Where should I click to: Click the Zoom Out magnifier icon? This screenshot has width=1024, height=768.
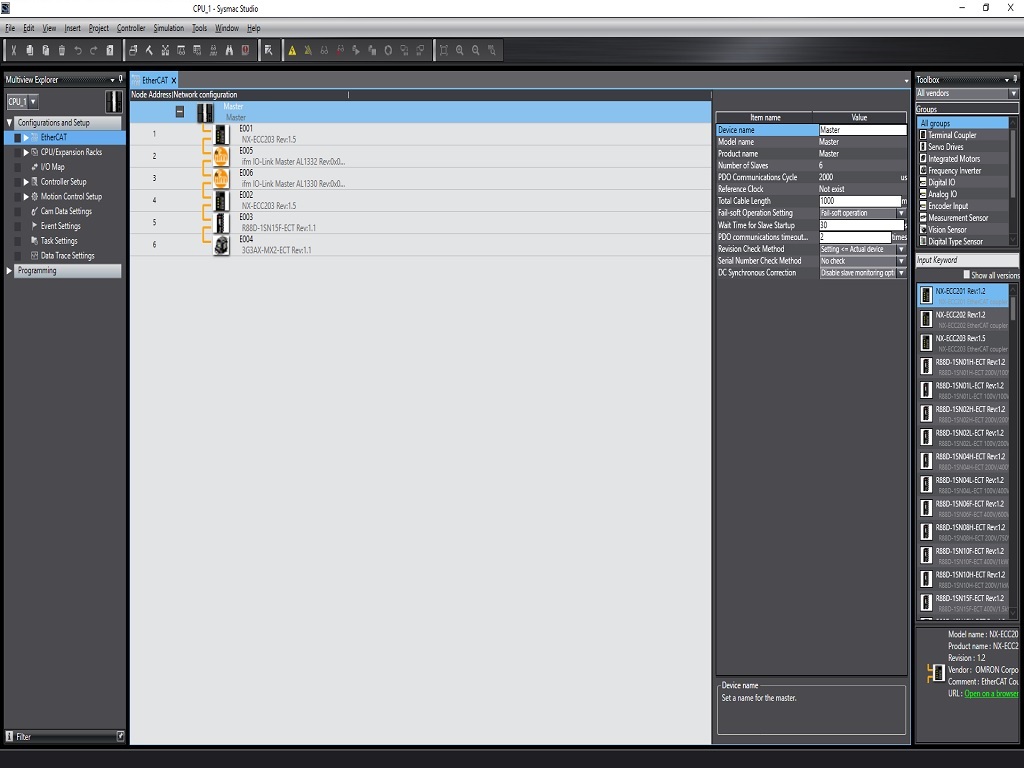click(475, 50)
